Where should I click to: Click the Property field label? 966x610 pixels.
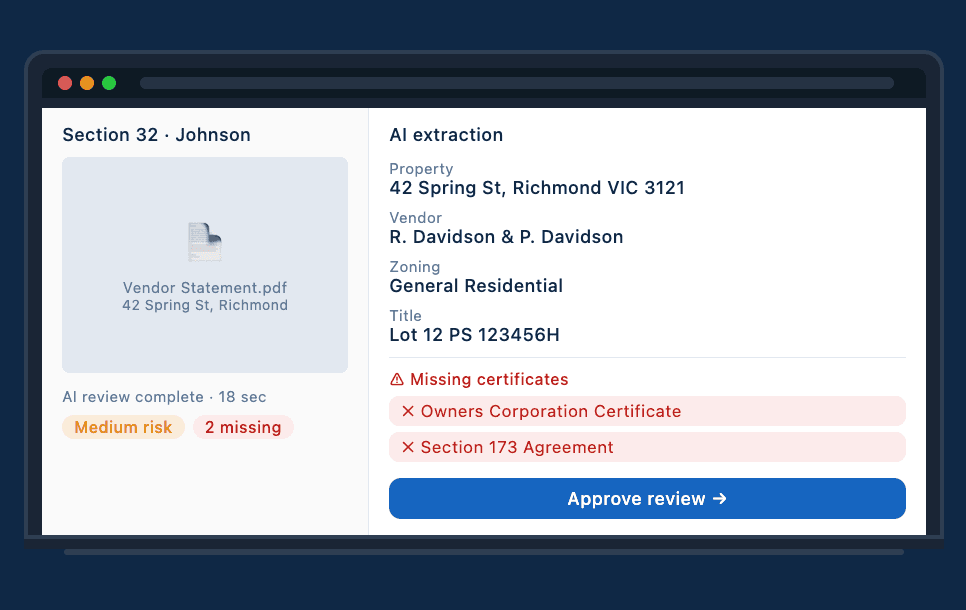(421, 169)
